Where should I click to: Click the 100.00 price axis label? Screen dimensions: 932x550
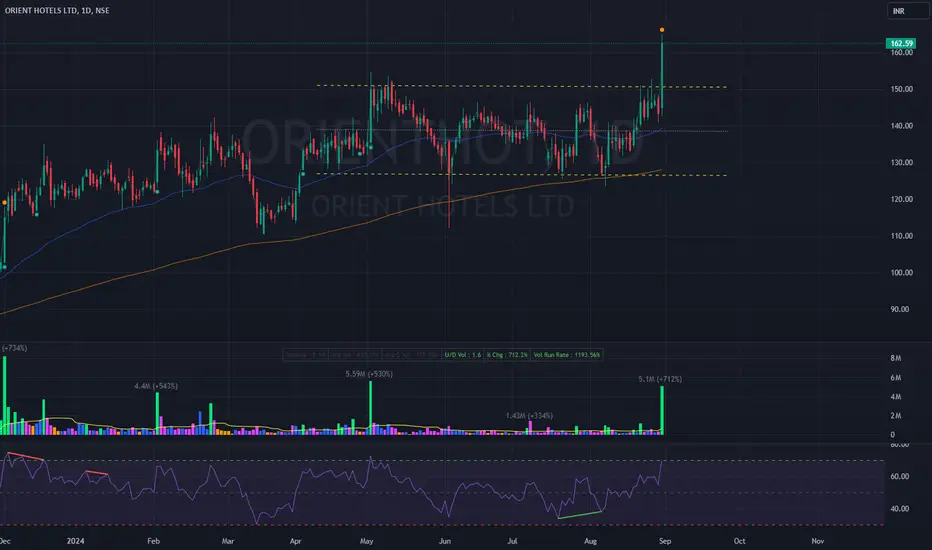[901, 272]
